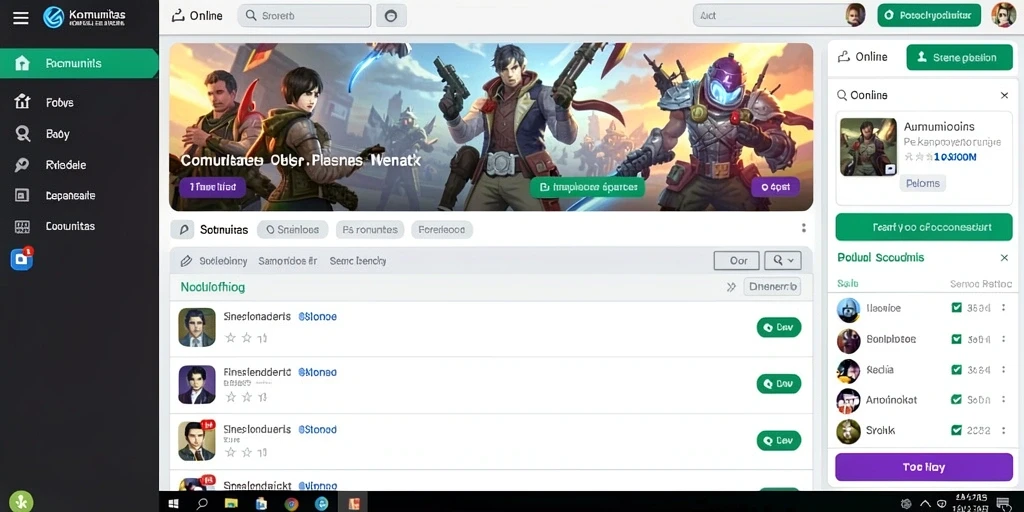Select the Snenlooe filter tab
Image resolution: width=1024 pixels, height=512 pixels.
294,229
